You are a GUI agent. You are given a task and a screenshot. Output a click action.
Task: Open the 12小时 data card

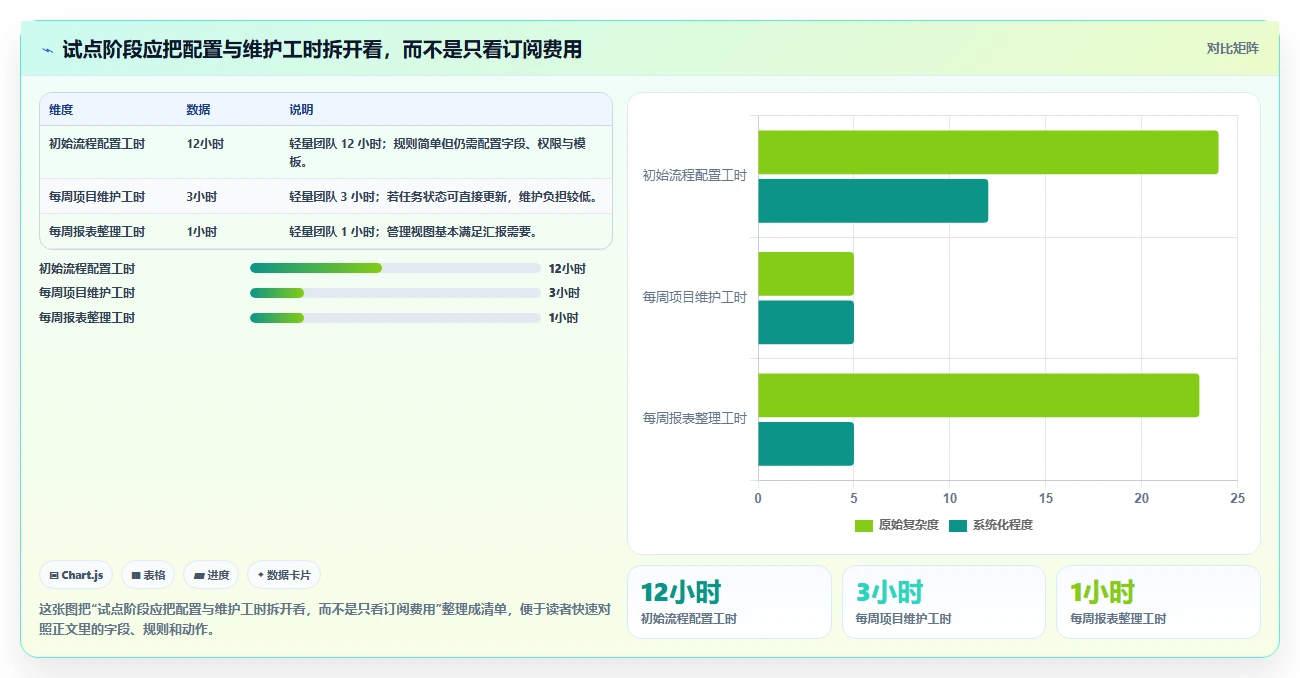point(729,602)
